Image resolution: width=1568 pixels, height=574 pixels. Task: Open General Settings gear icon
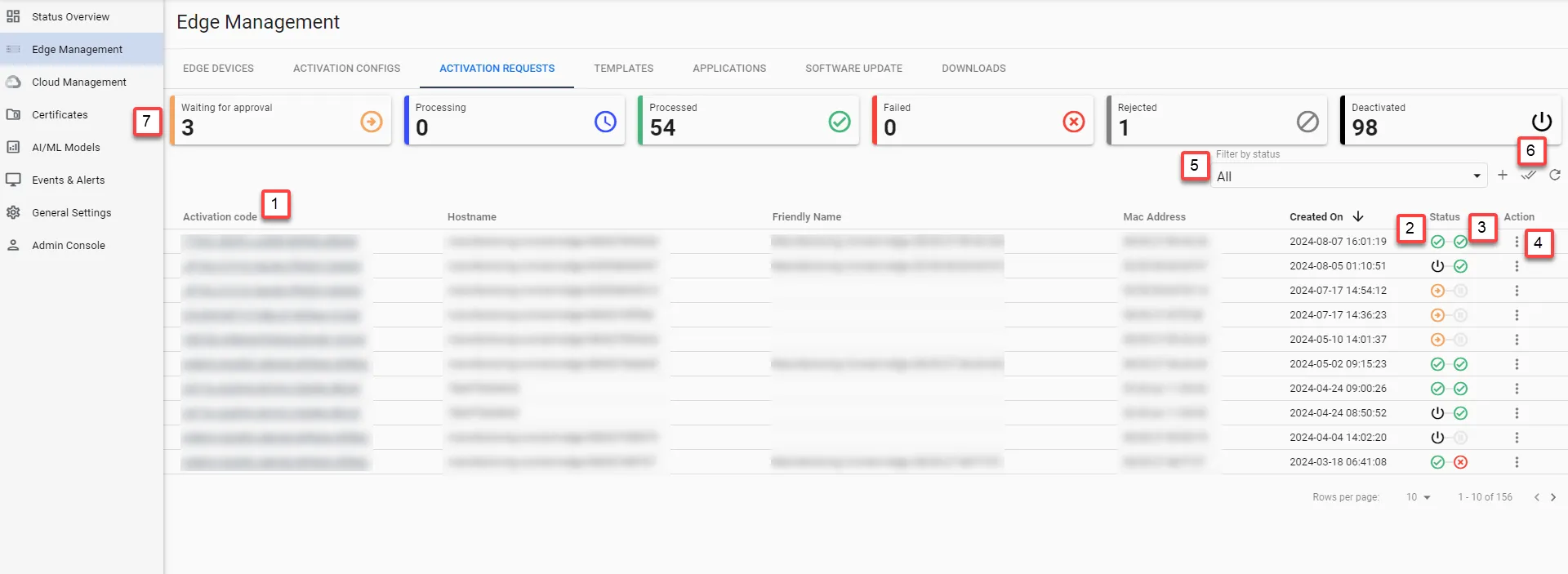(x=13, y=212)
